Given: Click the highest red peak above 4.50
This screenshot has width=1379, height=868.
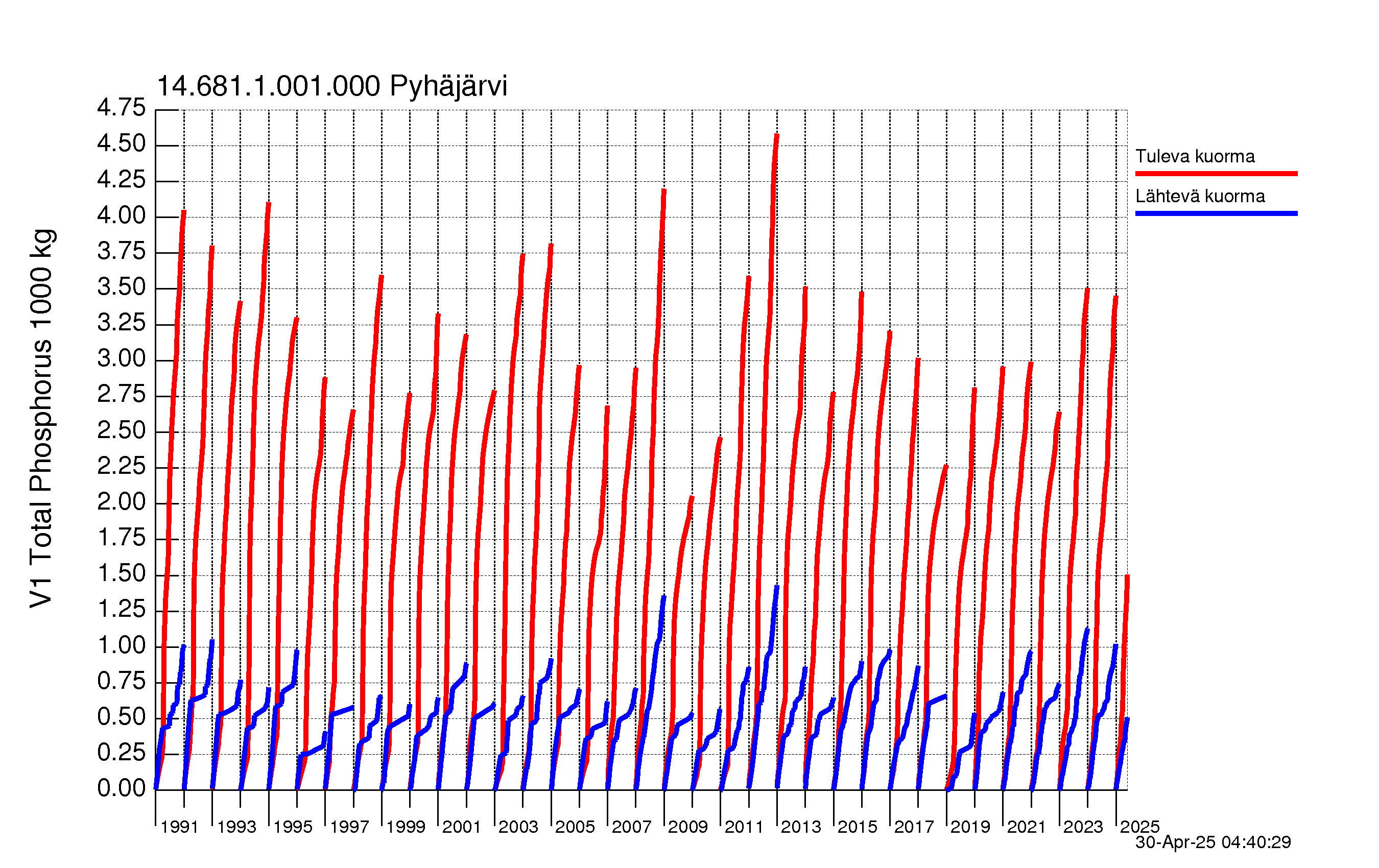Looking at the screenshot, I should [776, 136].
